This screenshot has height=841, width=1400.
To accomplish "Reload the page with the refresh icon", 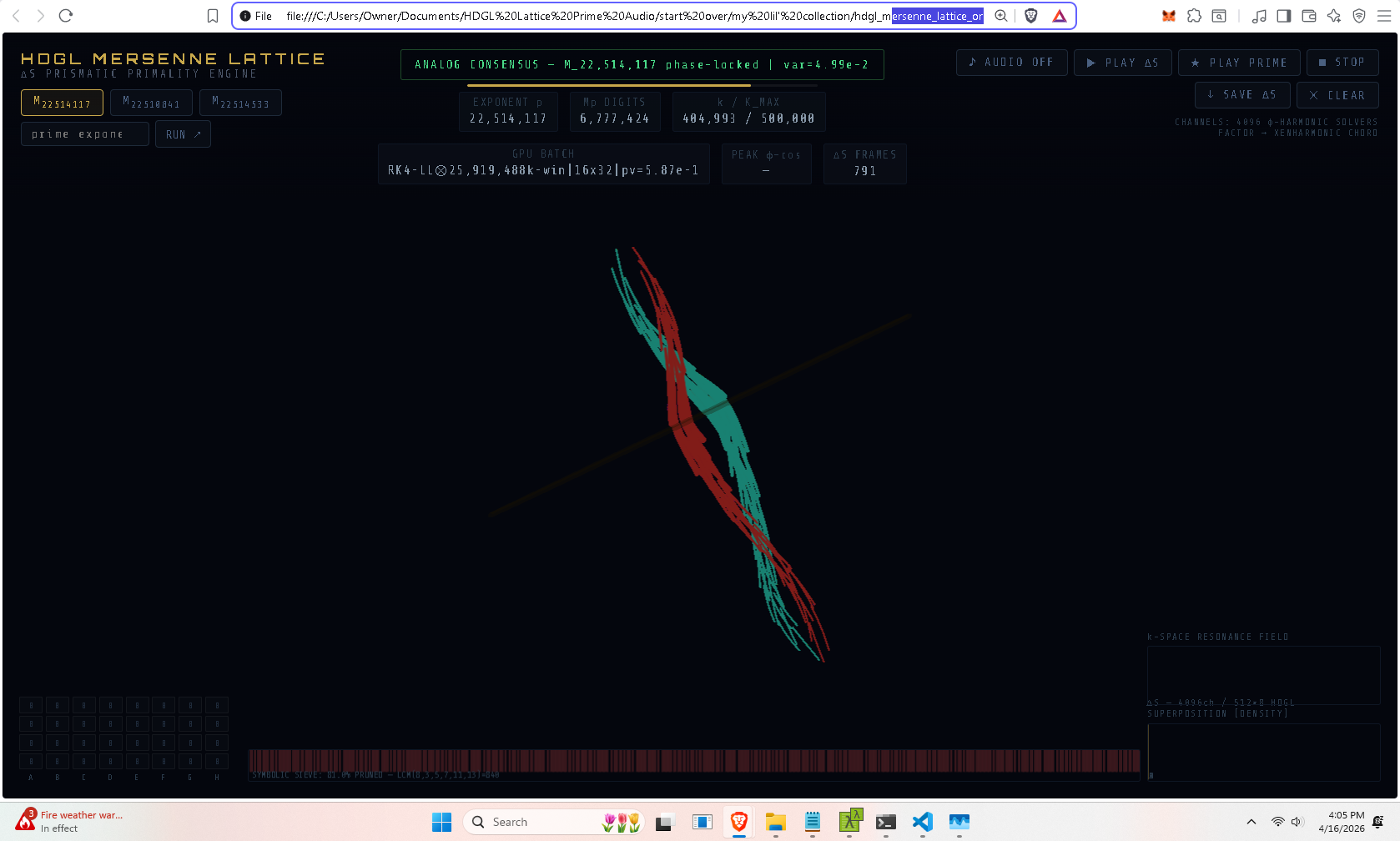I will (x=66, y=16).
